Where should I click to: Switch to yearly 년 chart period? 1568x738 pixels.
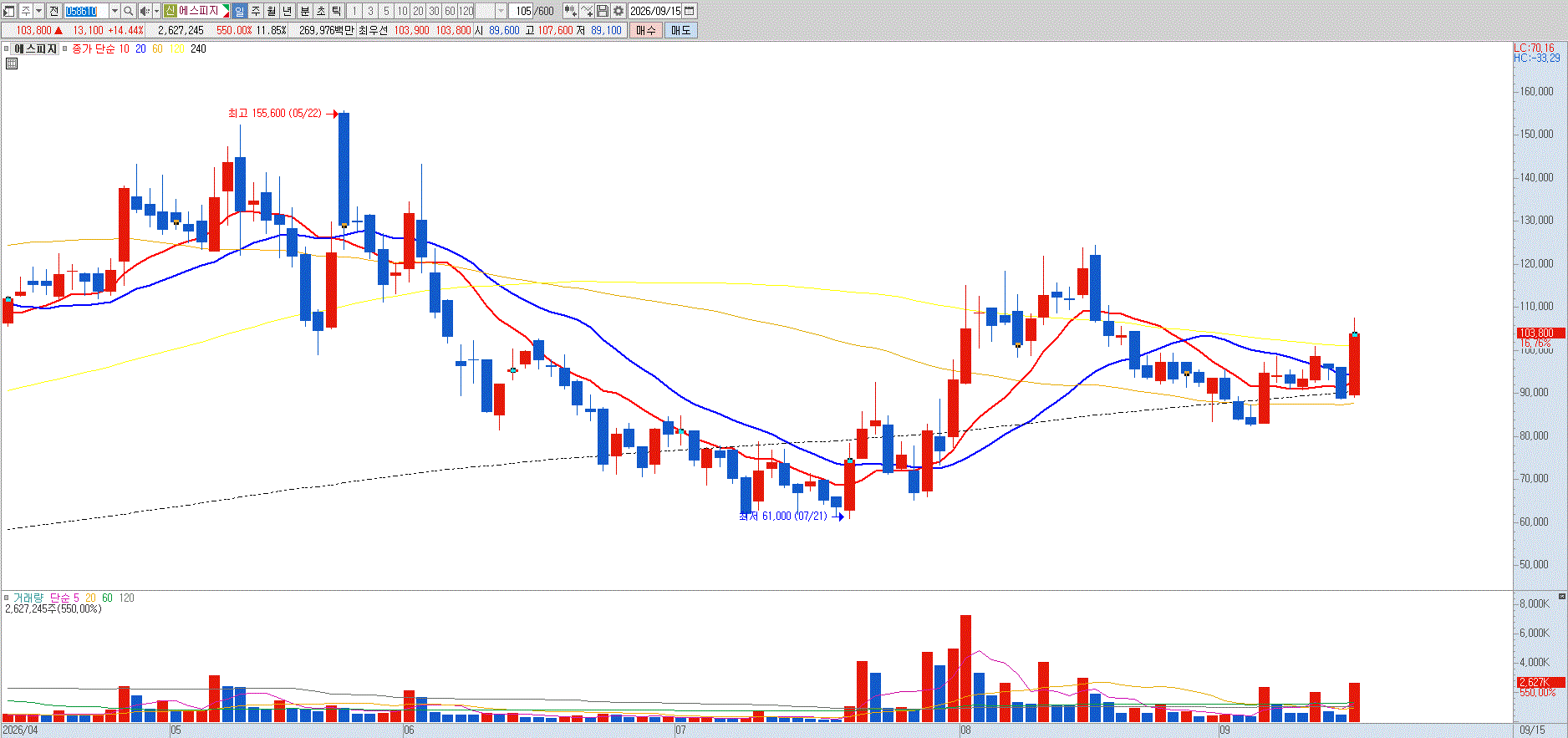click(x=288, y=11)
